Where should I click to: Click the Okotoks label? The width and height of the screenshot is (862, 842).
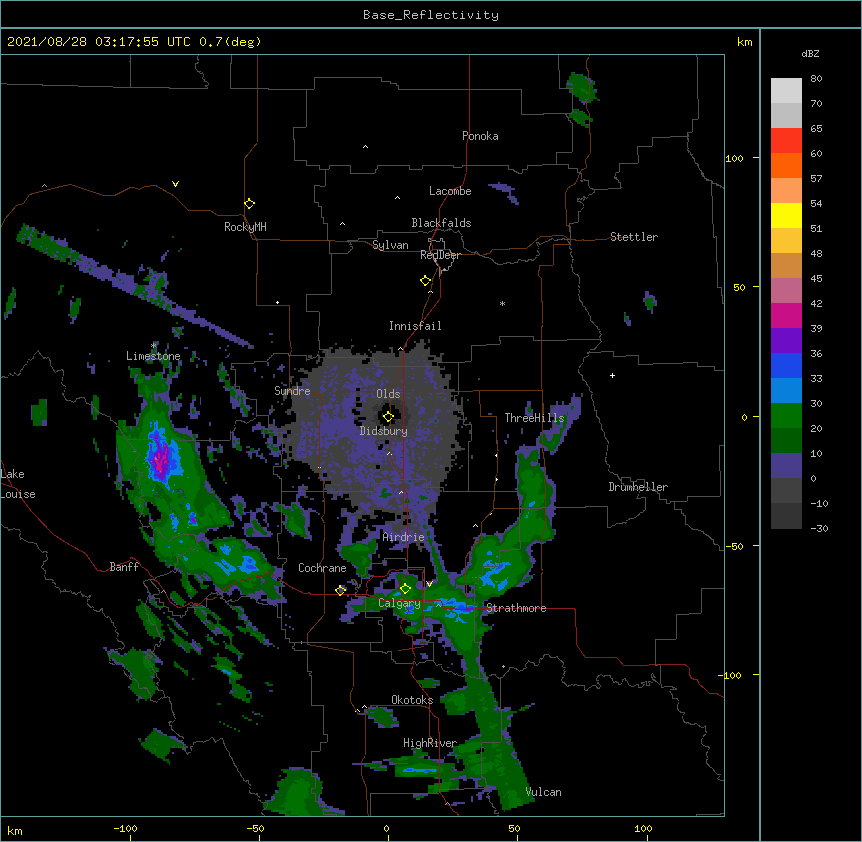click(412, 700)
